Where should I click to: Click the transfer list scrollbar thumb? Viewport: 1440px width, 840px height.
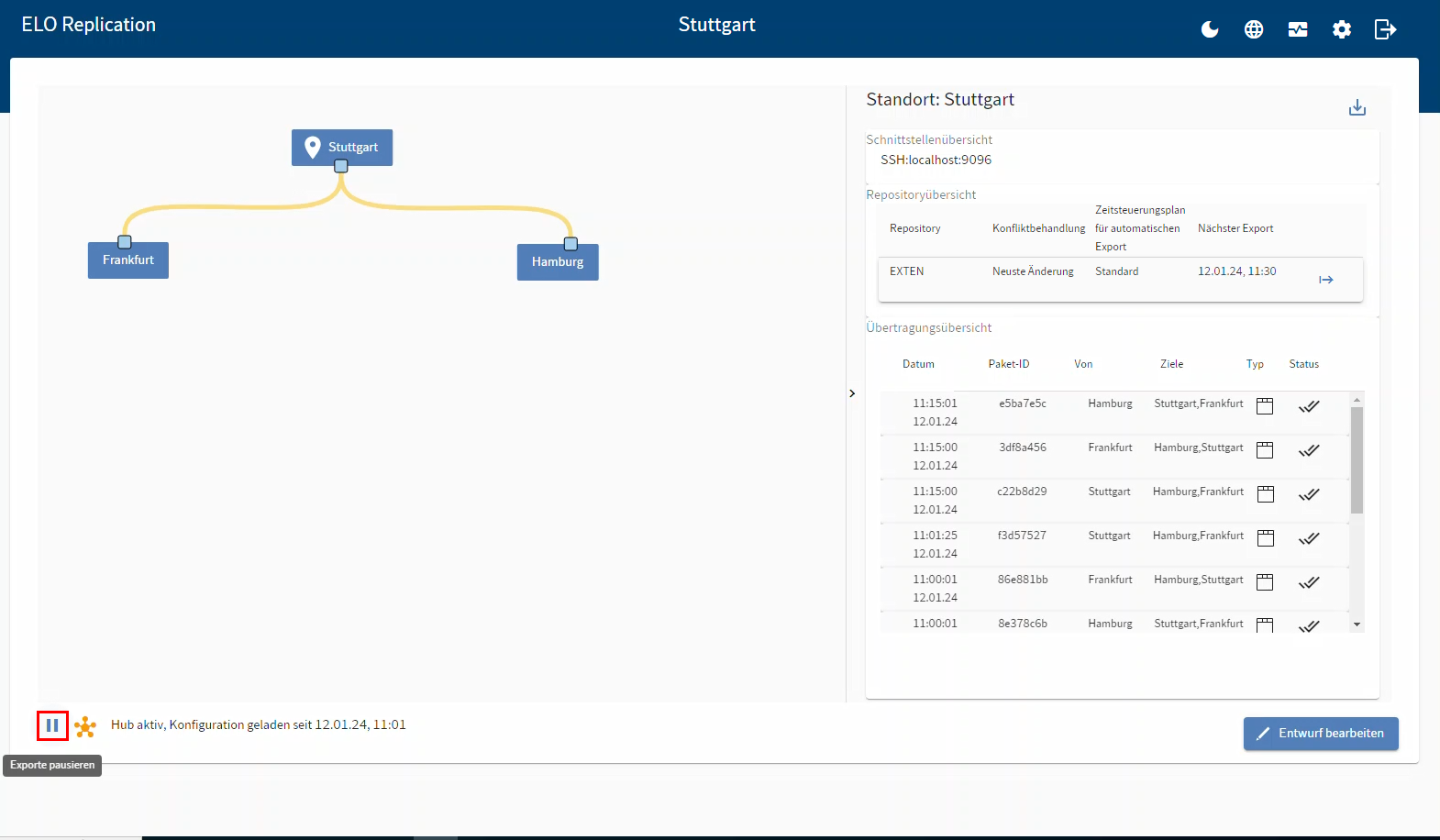(x=1357, y=459)
